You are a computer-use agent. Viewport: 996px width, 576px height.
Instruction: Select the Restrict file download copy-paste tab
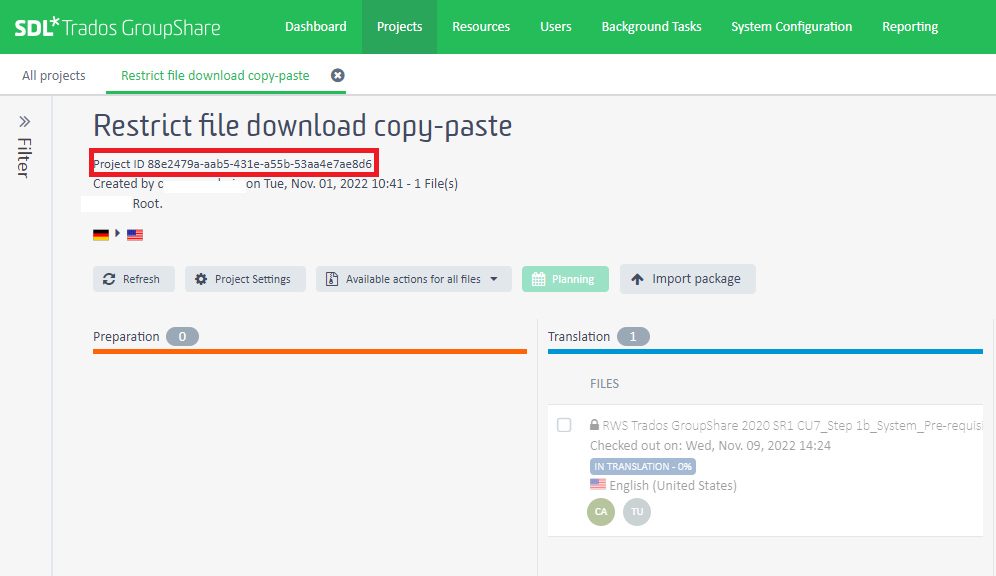pyautogui.click(x=215, y=76)
